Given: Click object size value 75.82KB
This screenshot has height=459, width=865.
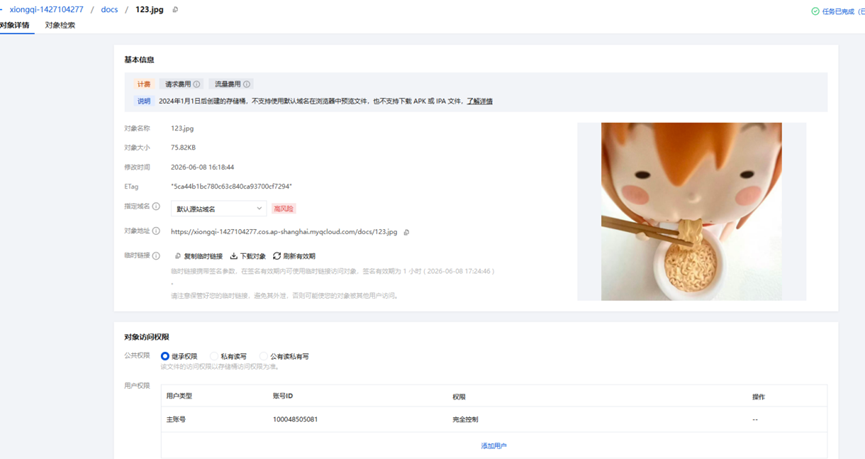Looking at the screenshot, I should point(183,148).
